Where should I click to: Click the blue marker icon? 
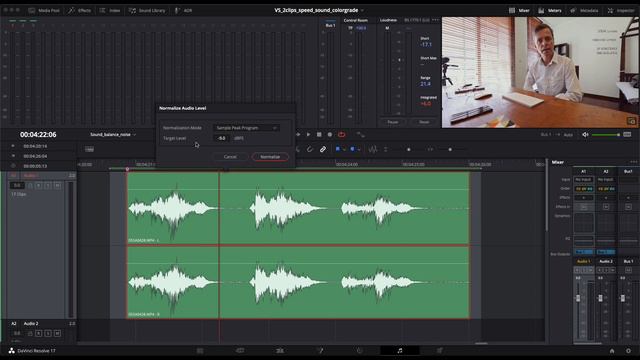point(352,149)
